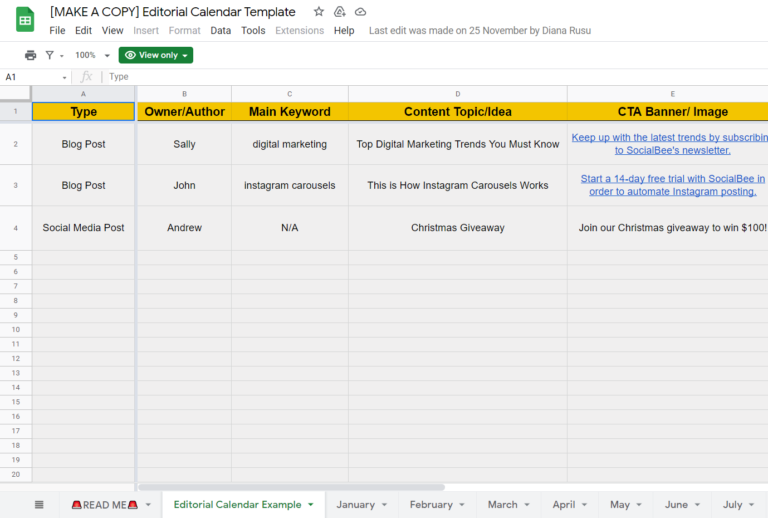Open the Format menu

(x=185, y=30)
